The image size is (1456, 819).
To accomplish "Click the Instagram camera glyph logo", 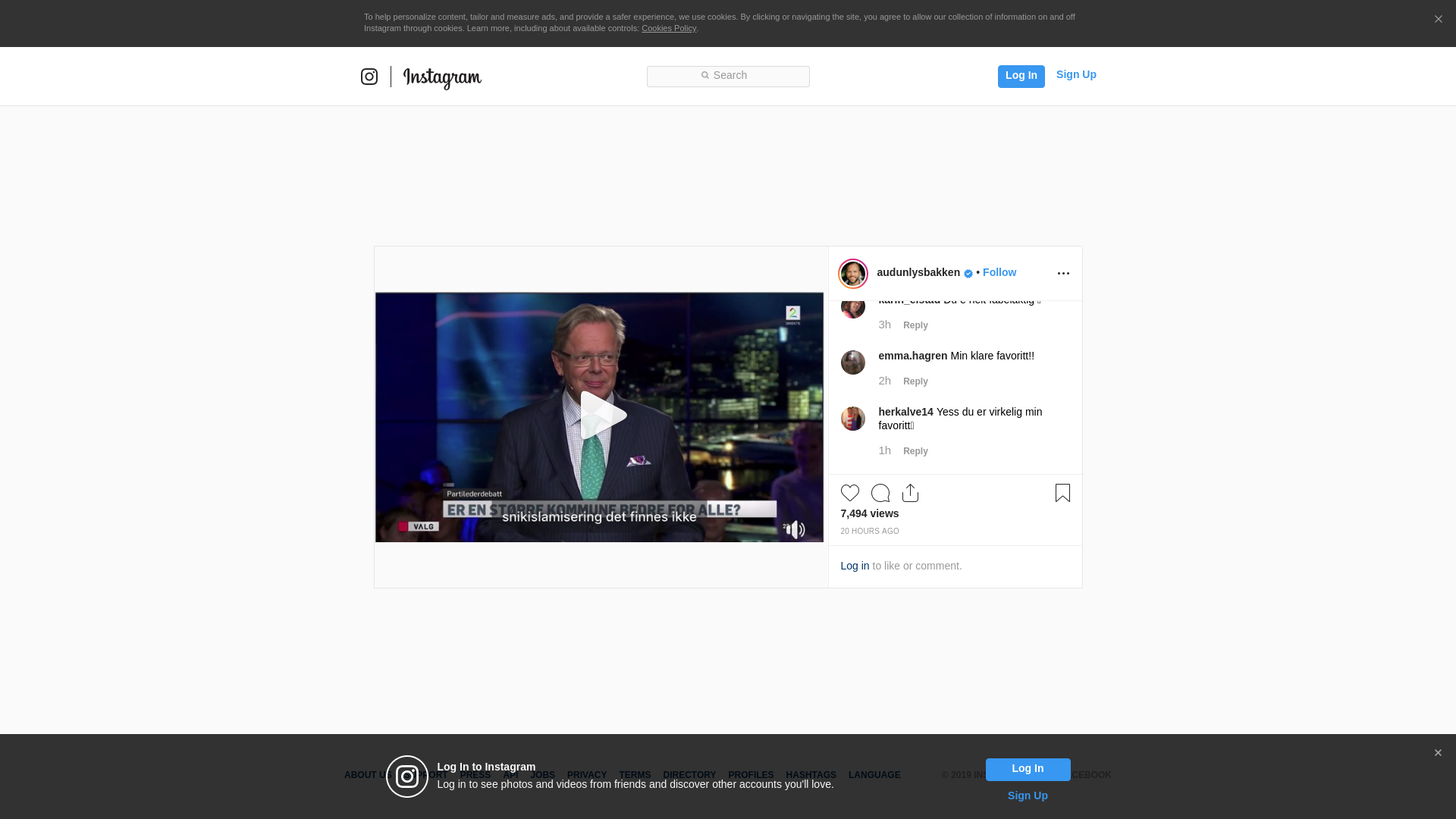I will (369, 77).
